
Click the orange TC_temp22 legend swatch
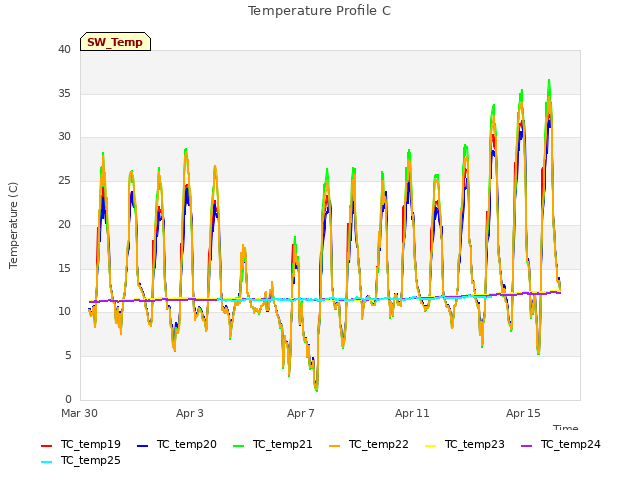[335, 446]
